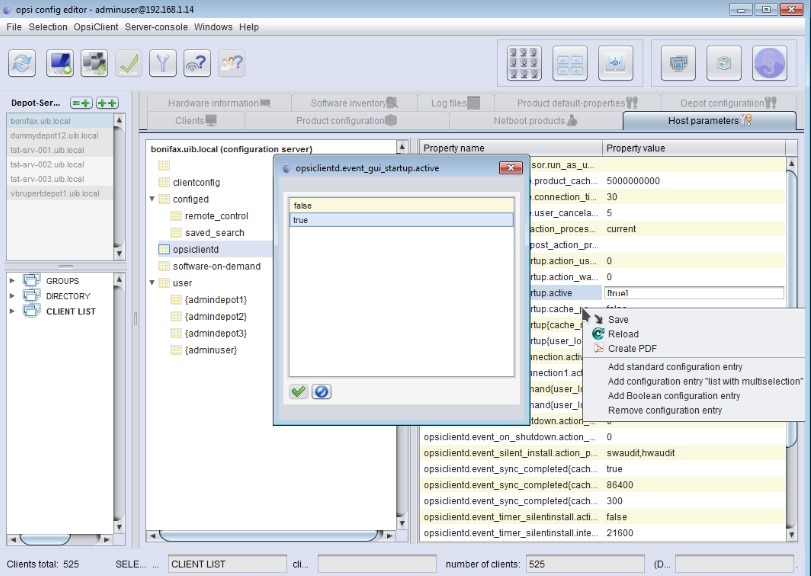Image resolution: width=811 pixels, height=576 pixels.
Task: Close the opsiclientd.event_gui_startup.active dialog
Action: click(510, 168)
